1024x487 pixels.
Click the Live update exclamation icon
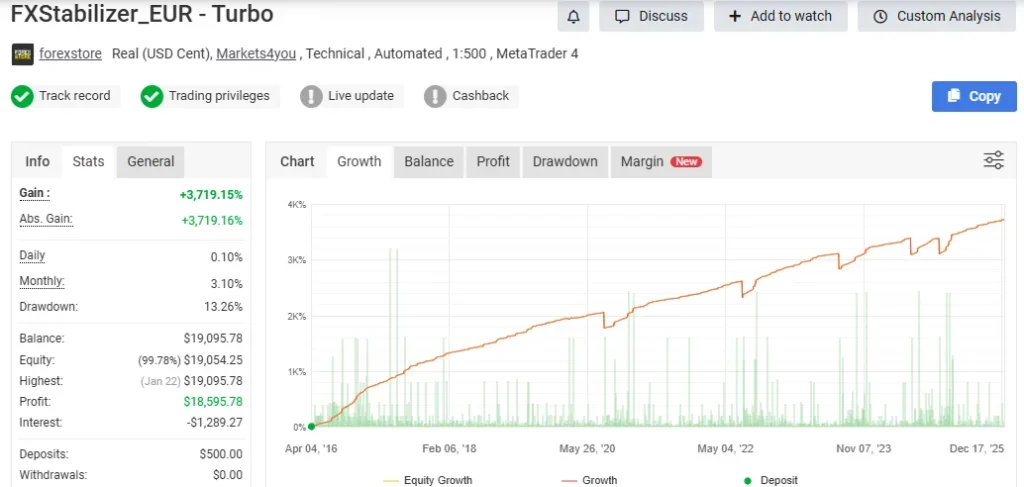[312, 97]
